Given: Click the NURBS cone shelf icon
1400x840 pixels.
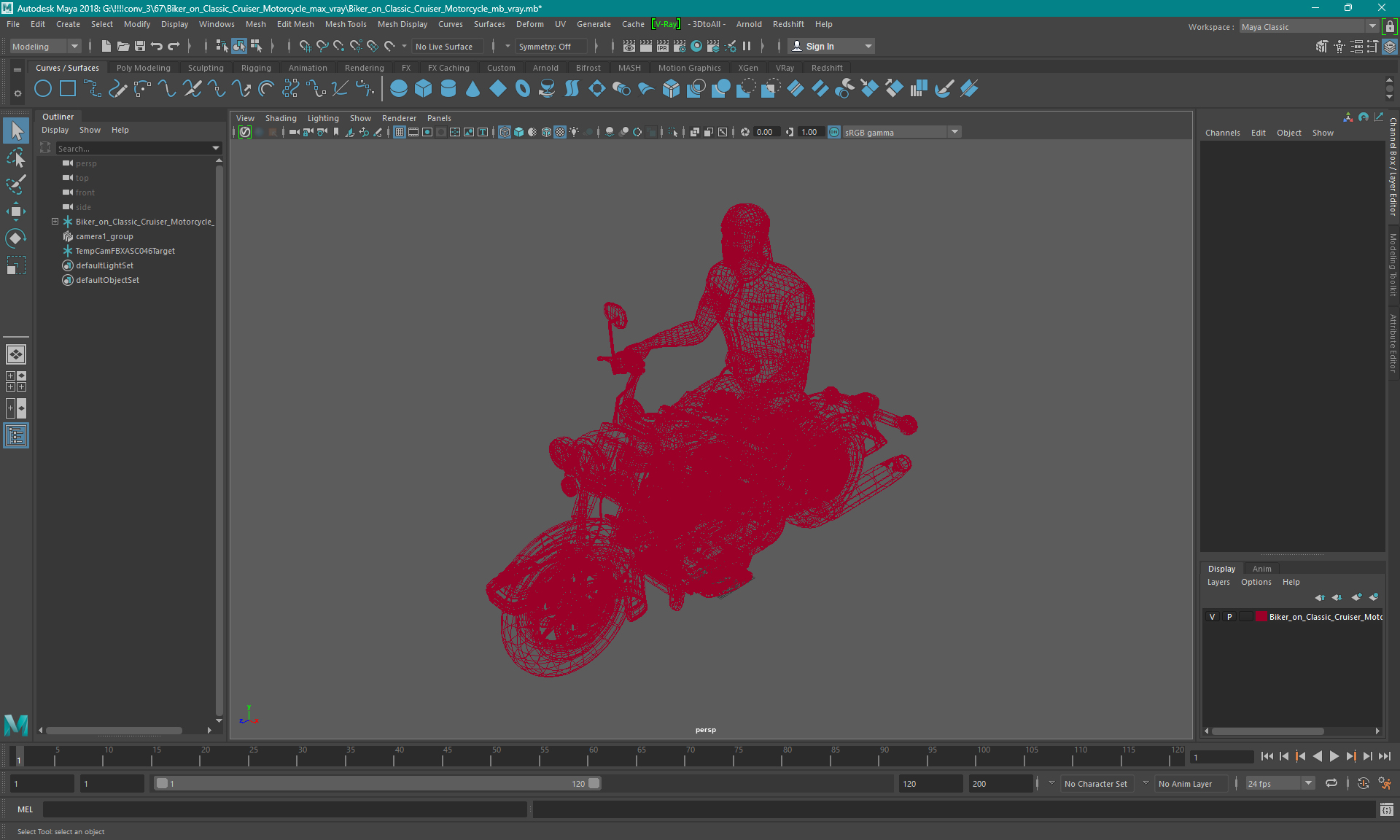Looking at the screenshot, I should [x=473, y=89].
